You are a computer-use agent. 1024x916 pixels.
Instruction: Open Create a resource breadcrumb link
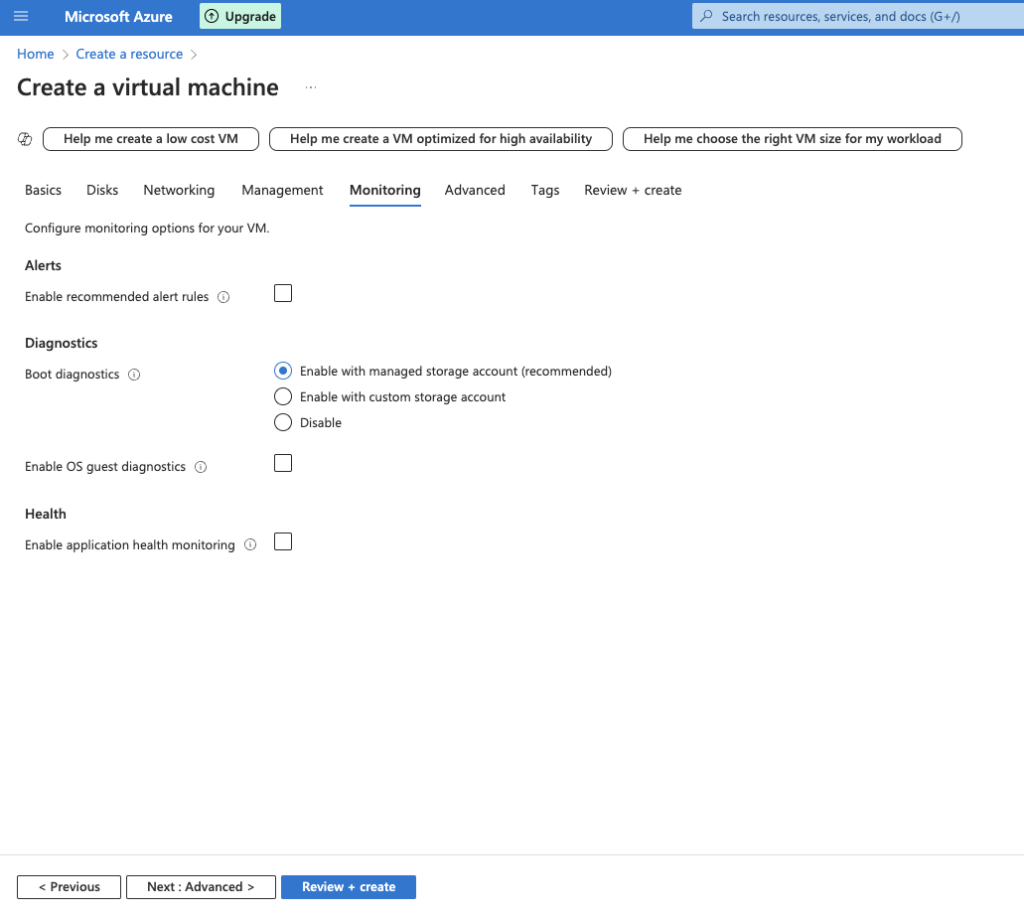129,54
